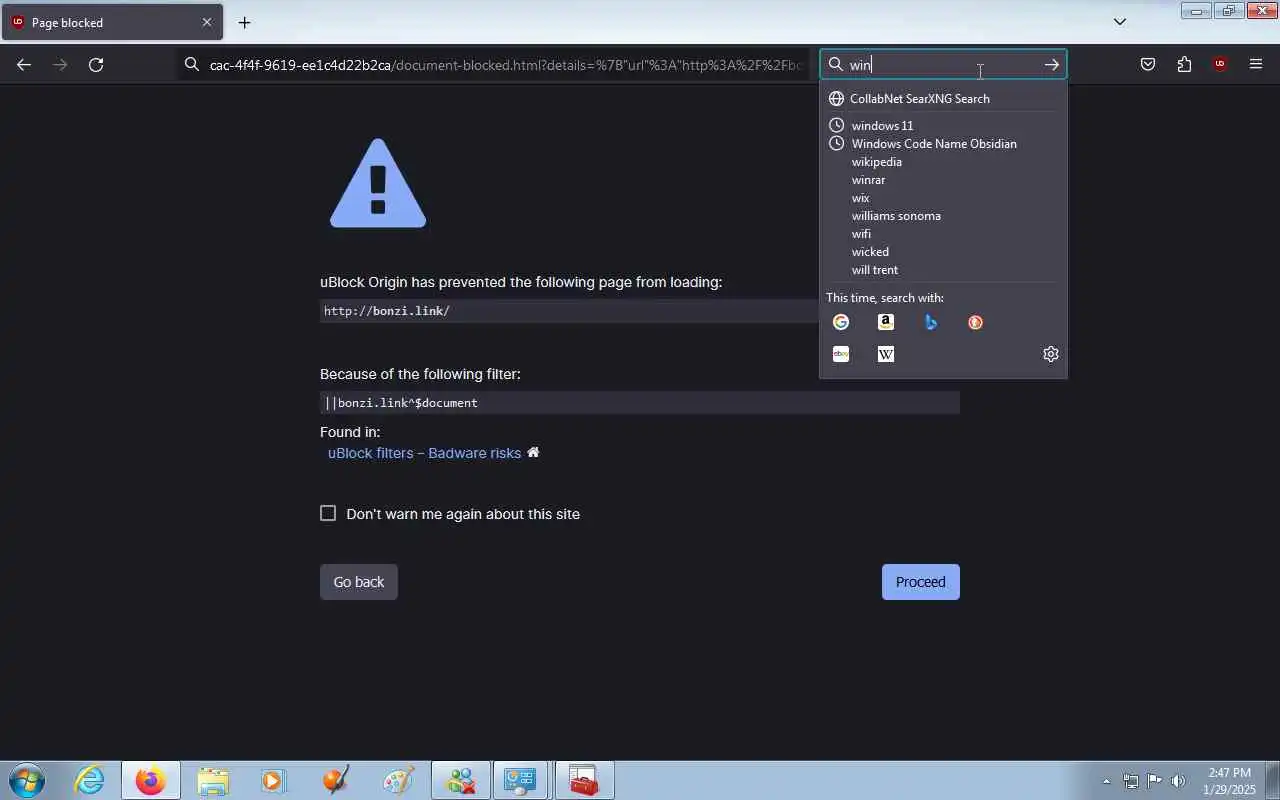Open a new tab with plus button
Screen dimensions: 1280x800
(244, 22)
